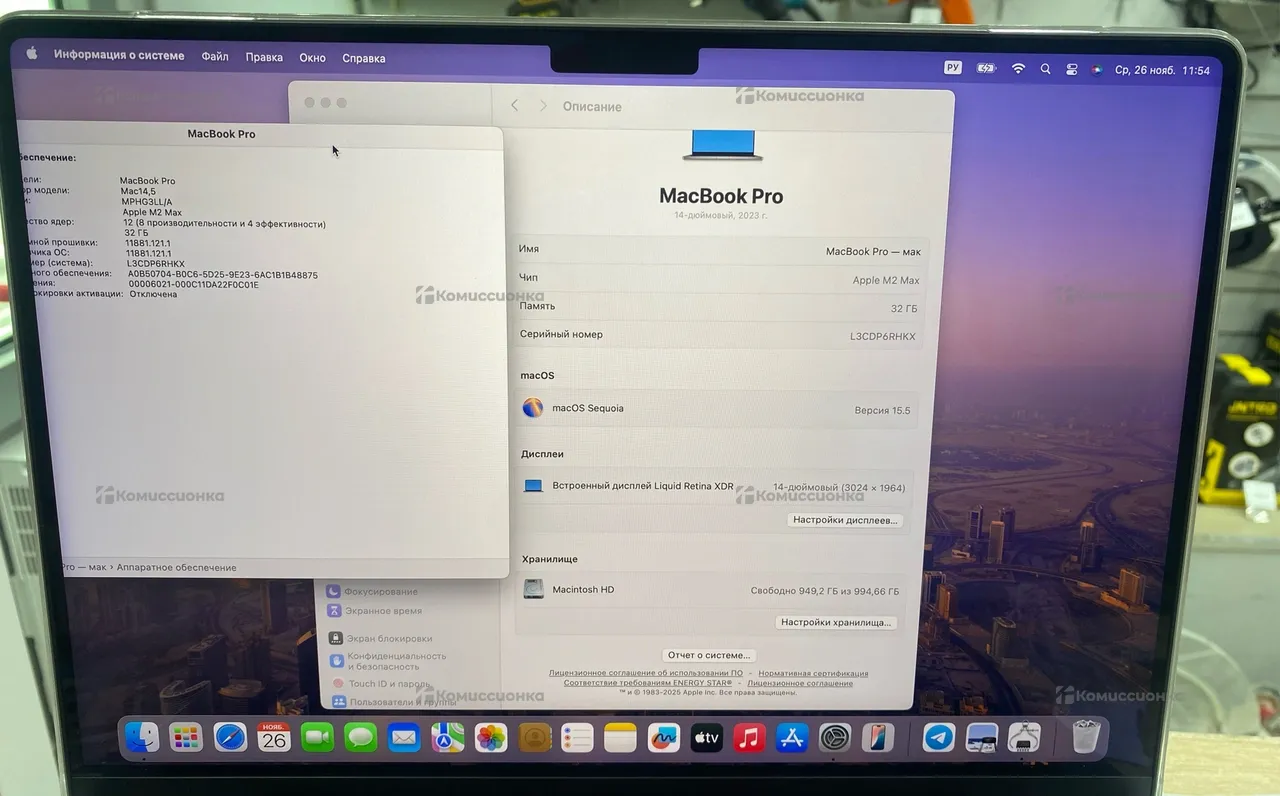Click the Apple TV dock icon
Screen dimensions: 1280x796
tap(706, 738)
